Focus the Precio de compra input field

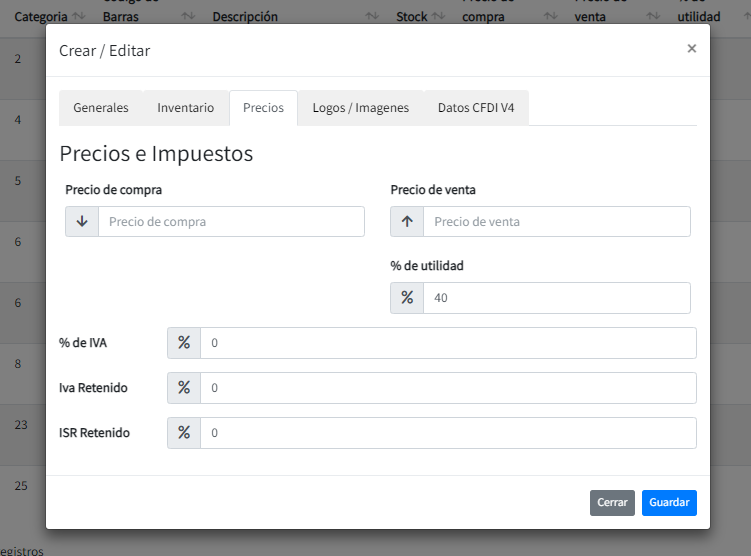[231, 222]
